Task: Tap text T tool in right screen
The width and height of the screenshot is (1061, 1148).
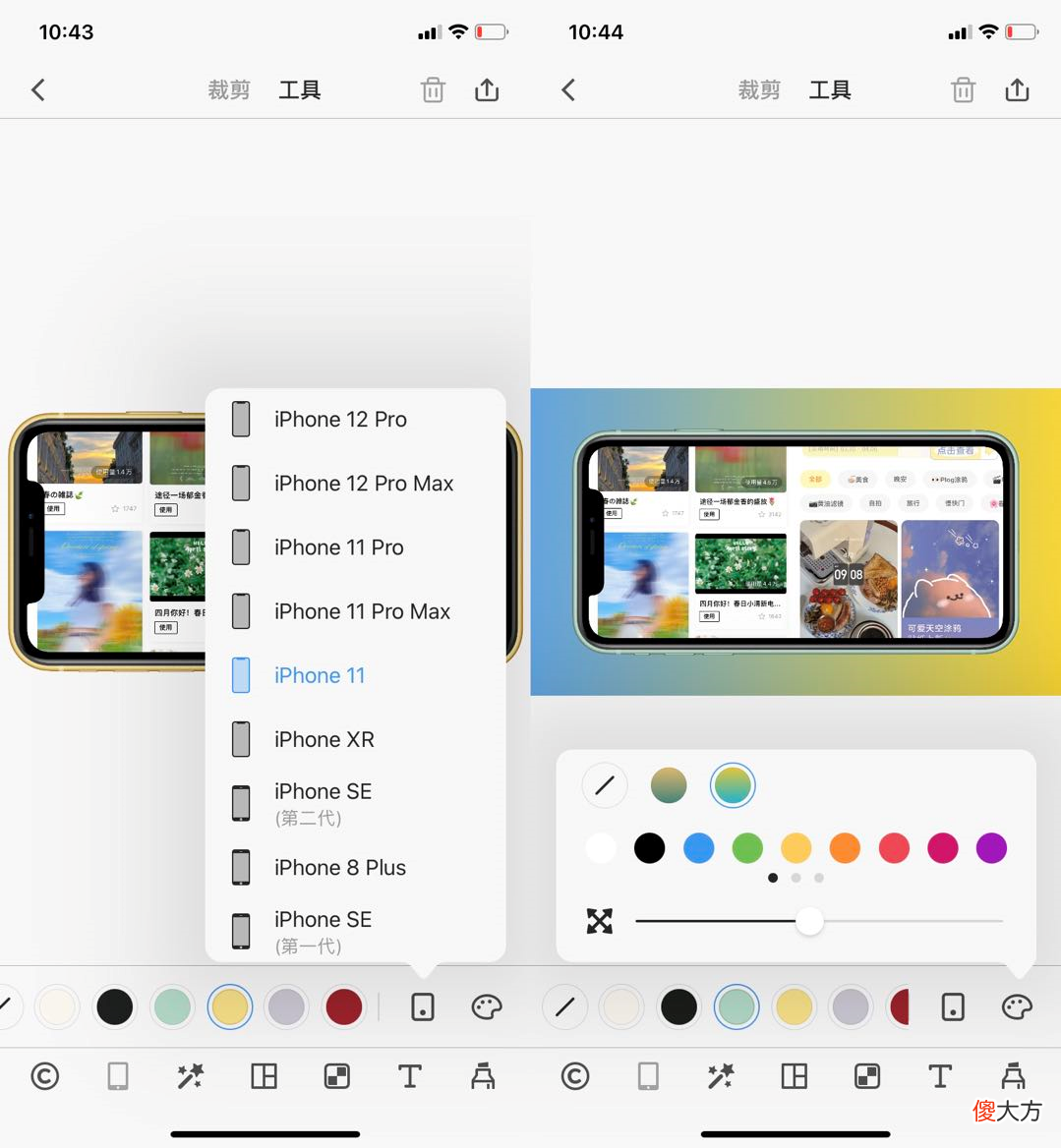Action: (940, 1077)
